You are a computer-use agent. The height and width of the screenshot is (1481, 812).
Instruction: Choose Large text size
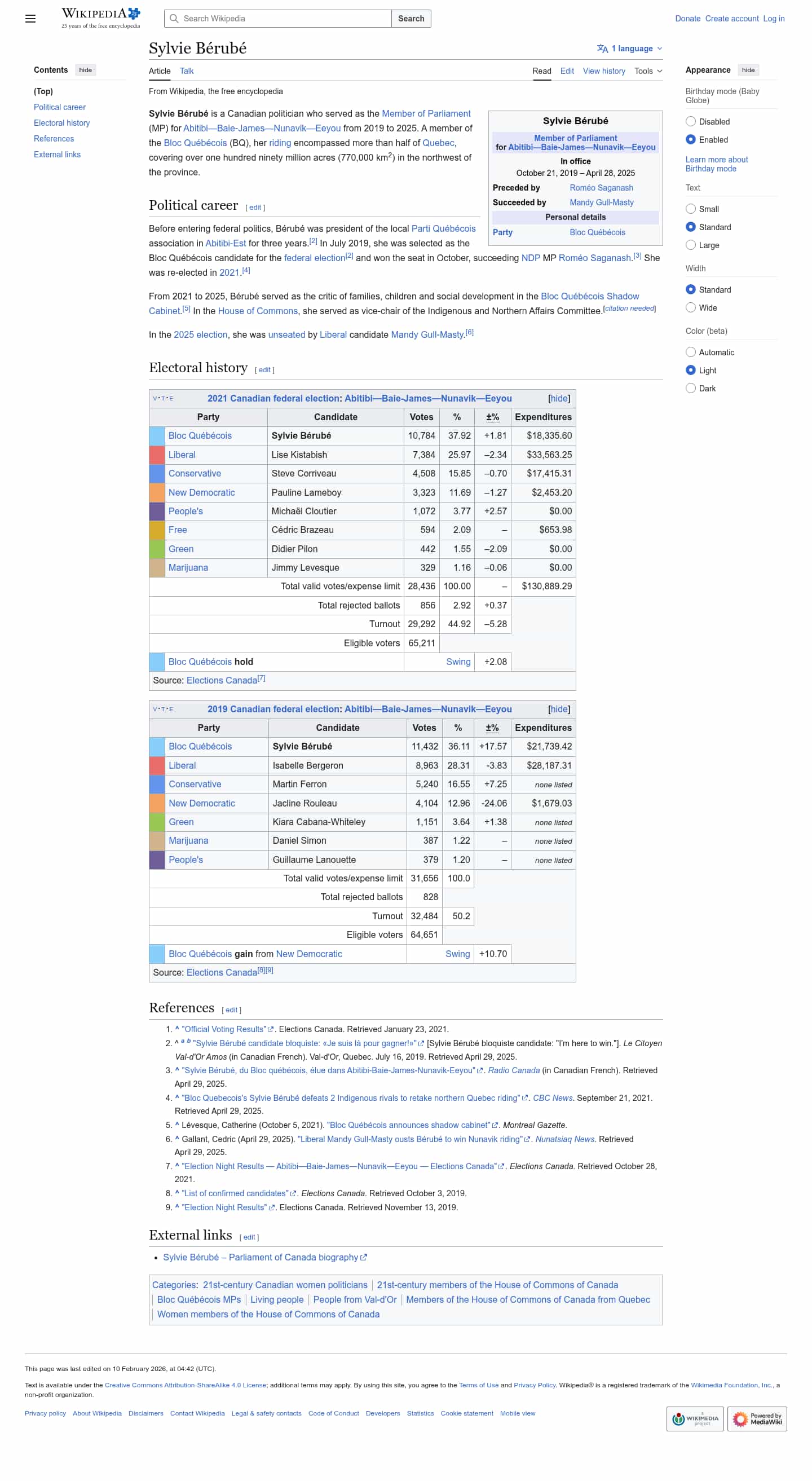pyautogui.click(x=691, y=245)
